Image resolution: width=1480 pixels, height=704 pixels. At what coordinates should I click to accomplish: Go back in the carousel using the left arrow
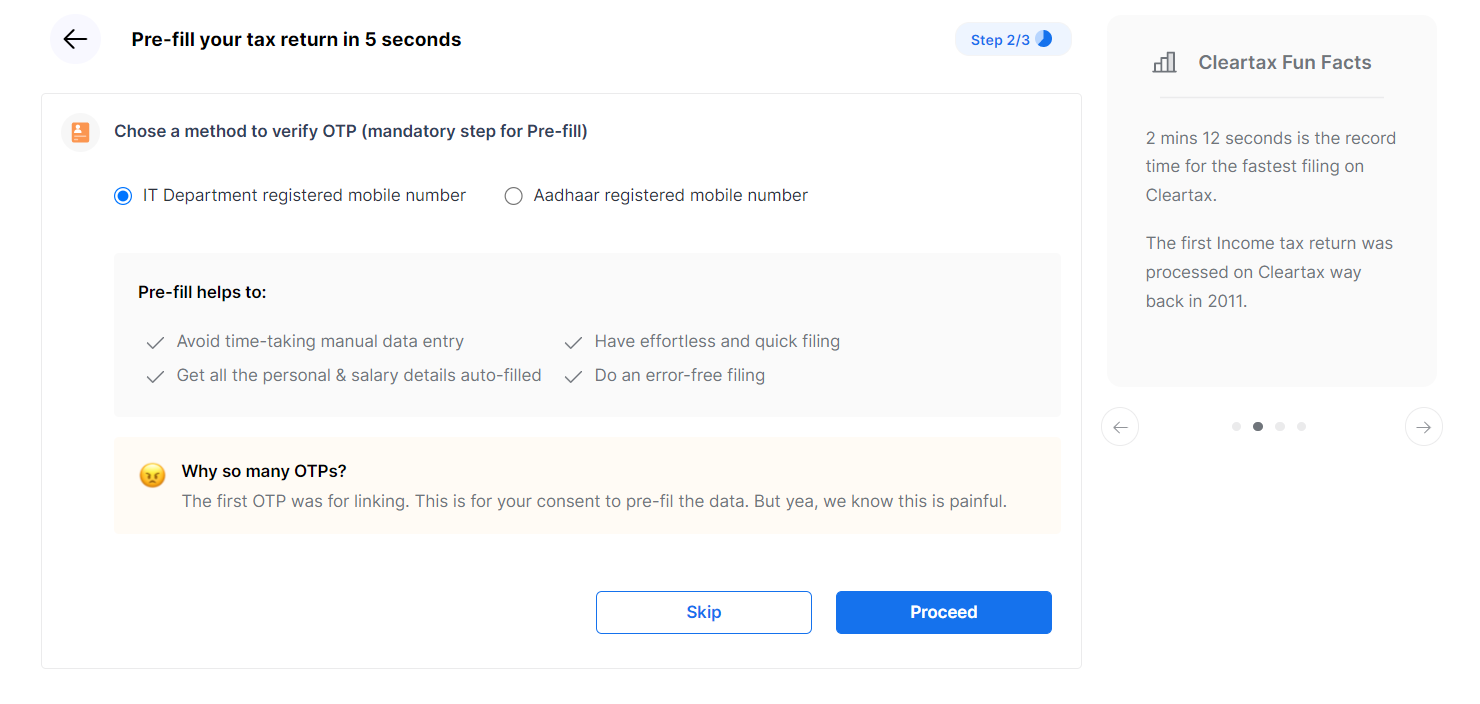[x=1120, y=426]
